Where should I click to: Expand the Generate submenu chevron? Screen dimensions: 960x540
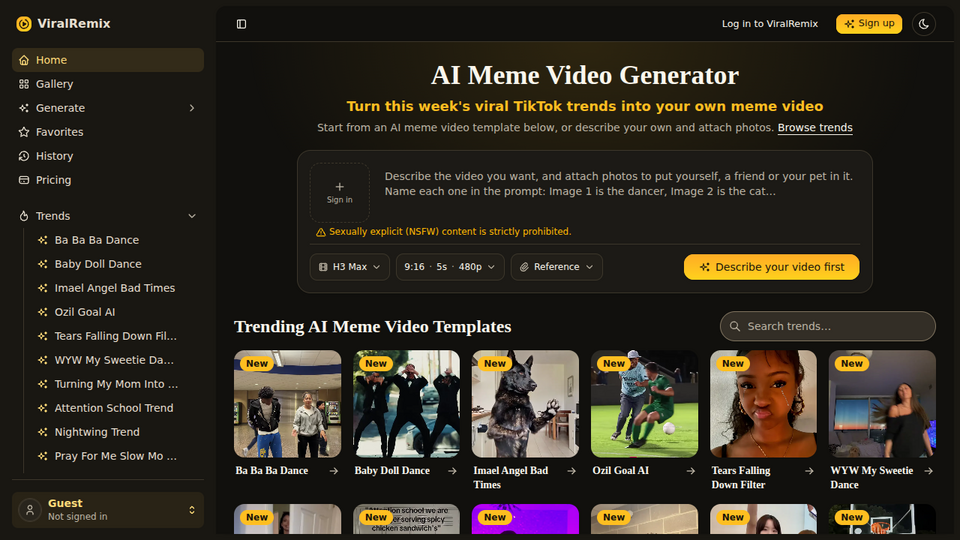tap(192, 108)
